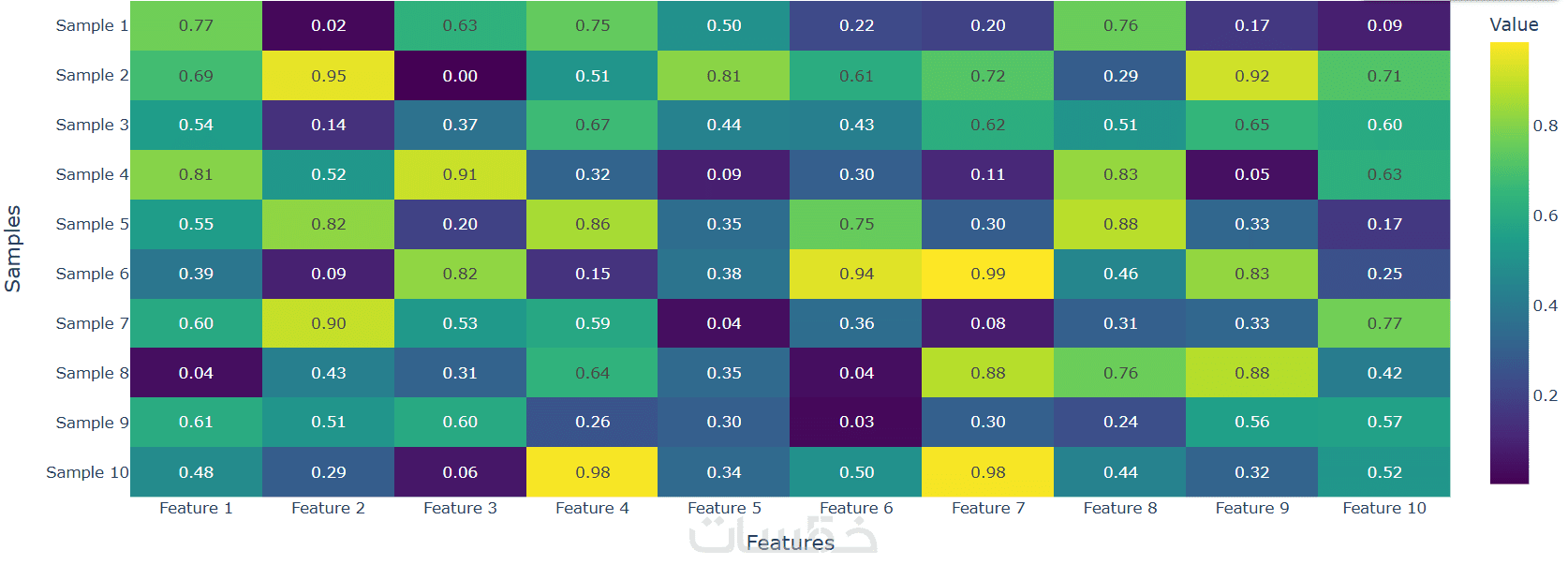Click the 0.91 cell in Sample 4 row

point(460,174)
